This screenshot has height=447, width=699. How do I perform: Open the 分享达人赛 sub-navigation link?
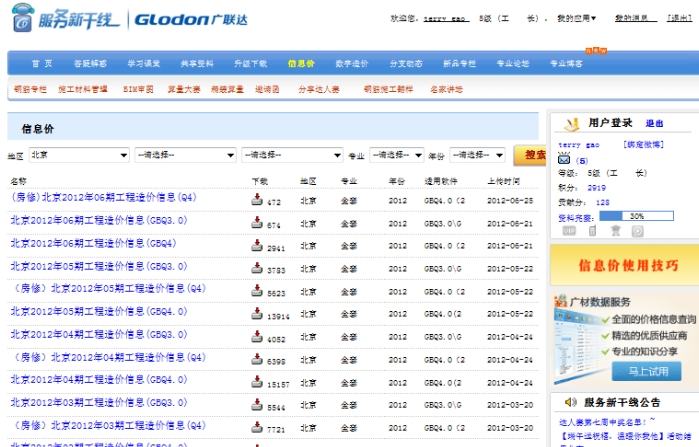(319, 89)
